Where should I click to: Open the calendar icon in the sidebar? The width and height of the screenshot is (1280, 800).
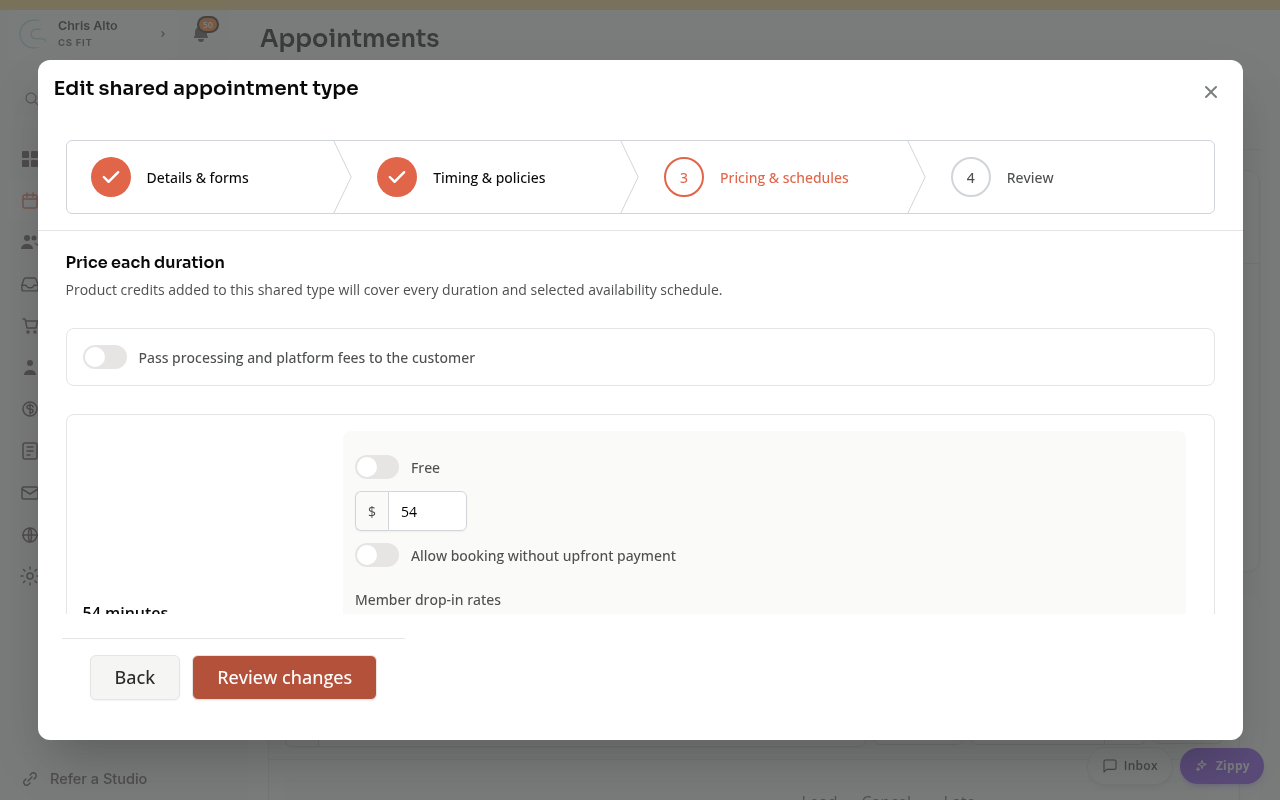click(x=30, y=201)
